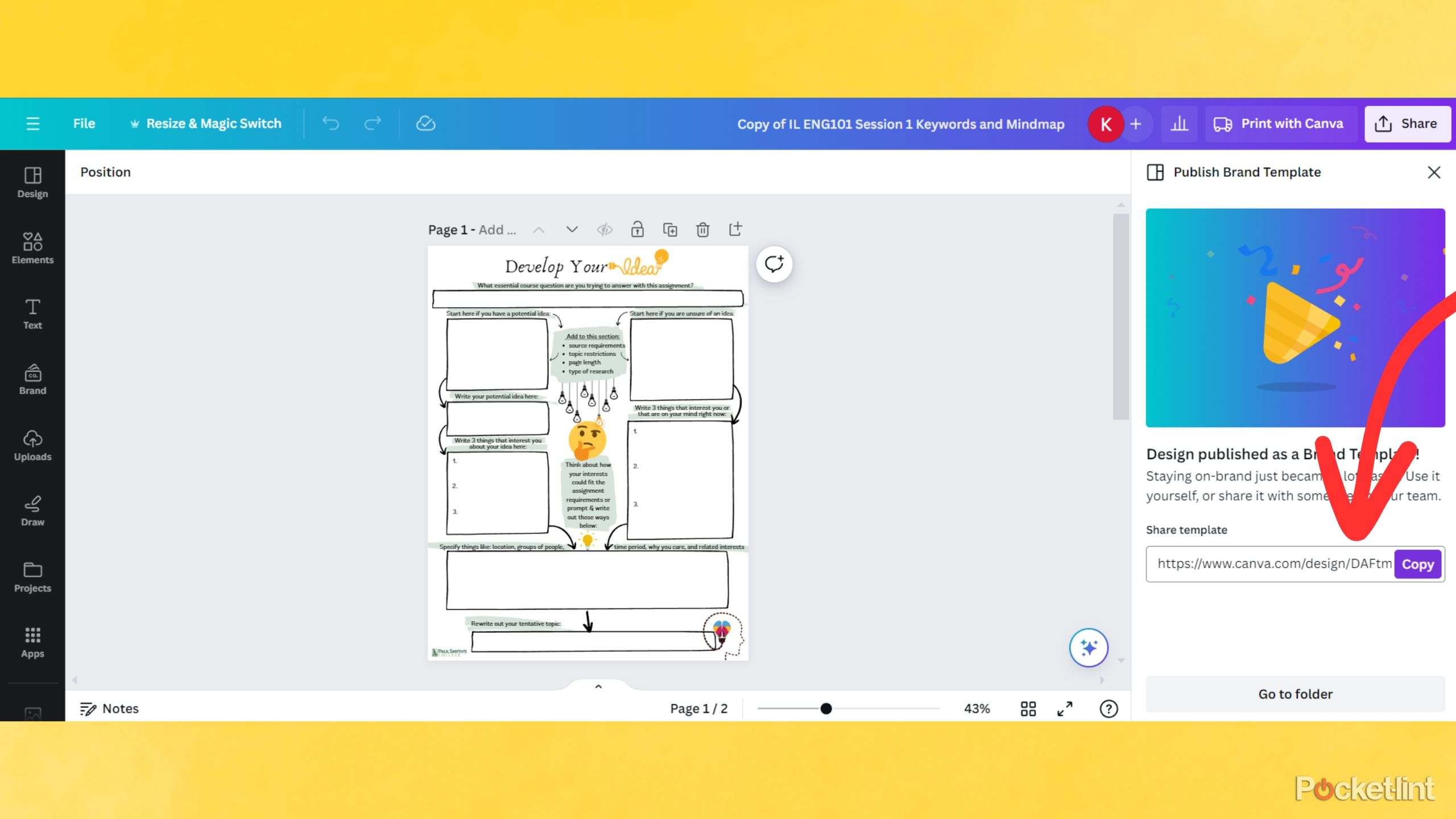Viewport: 1456px width, 819px height.
Task: Select the Draw tool
Action: [x=32, y=511]
